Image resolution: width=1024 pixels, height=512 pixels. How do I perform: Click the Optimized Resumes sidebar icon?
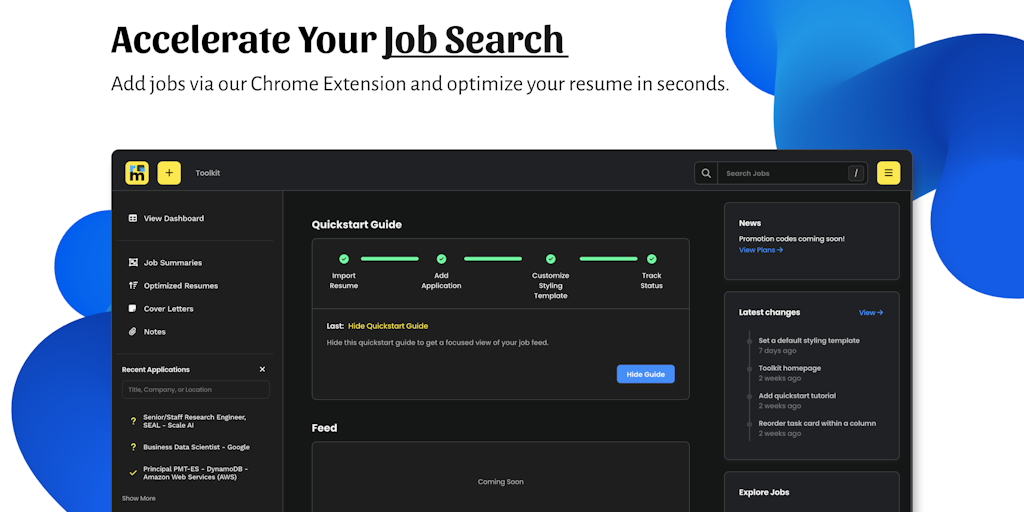(x=133, y=286)
